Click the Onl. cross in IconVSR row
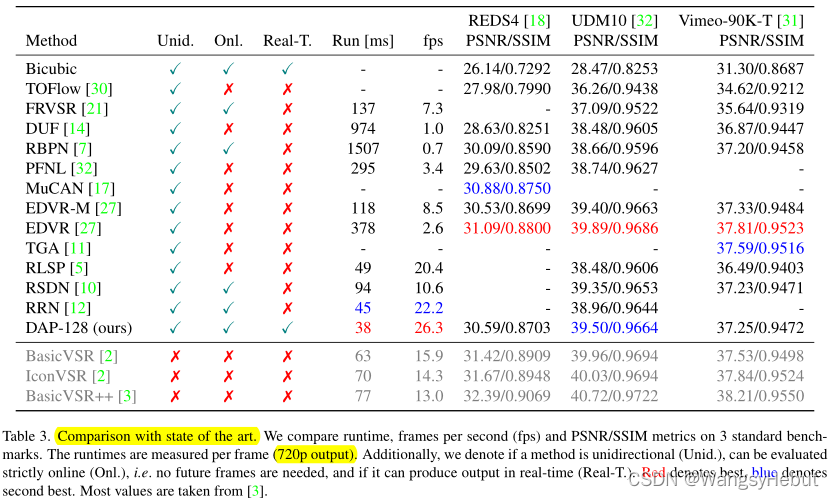The width and height of the screenshot is (834, 499). pos(228,377)
